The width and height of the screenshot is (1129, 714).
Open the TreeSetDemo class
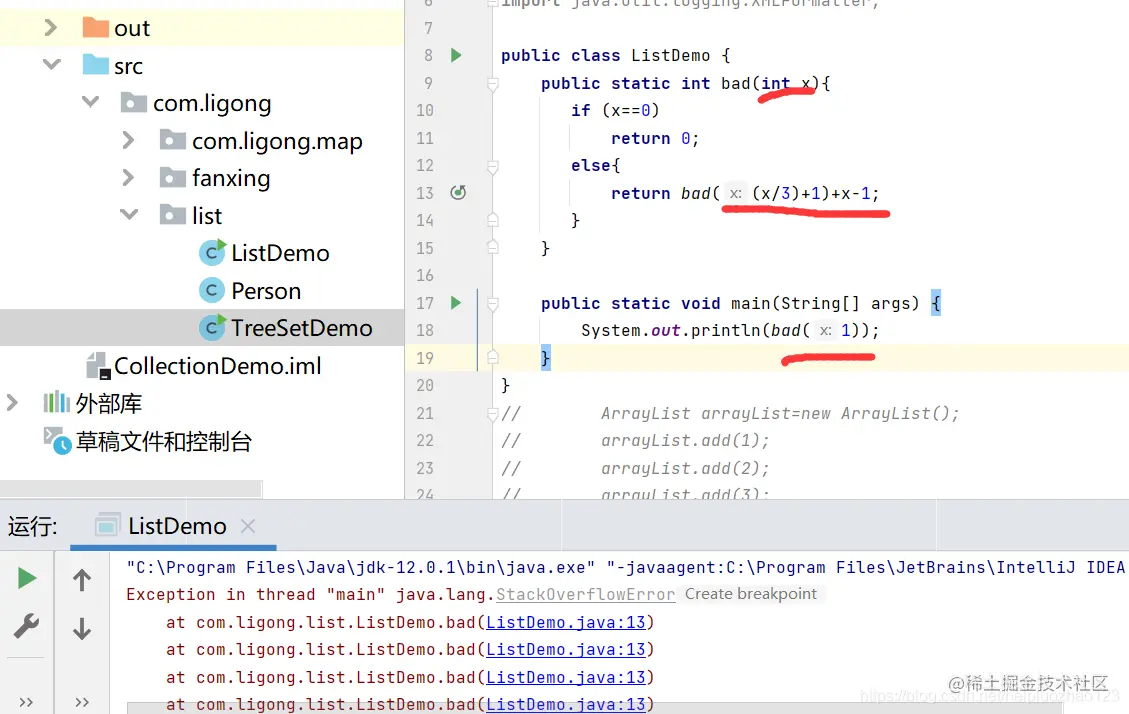(301, 328)
